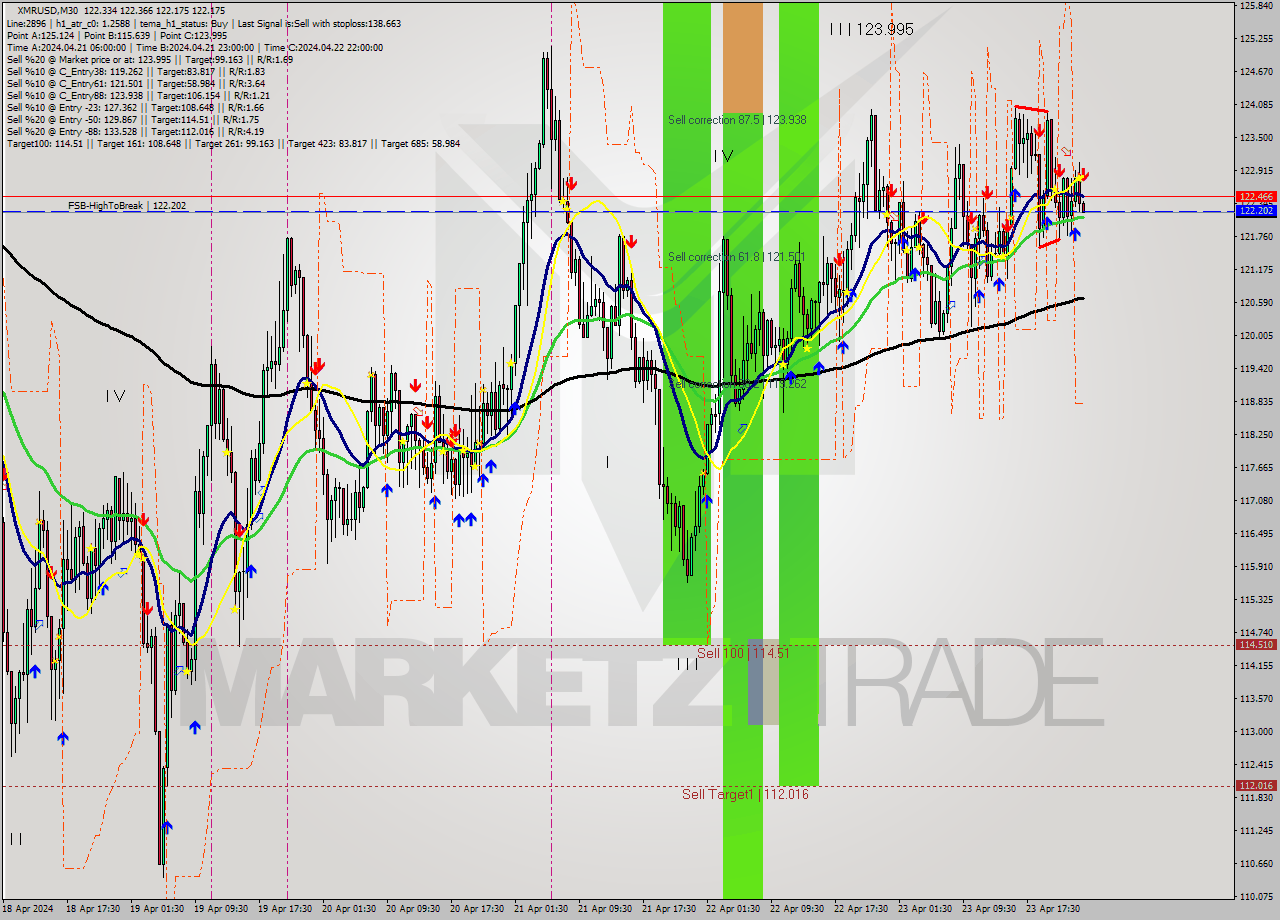Click the '23 Apr 09:30' time label
This screenshot has height=920, width=1280.
[x=989, y=909]
